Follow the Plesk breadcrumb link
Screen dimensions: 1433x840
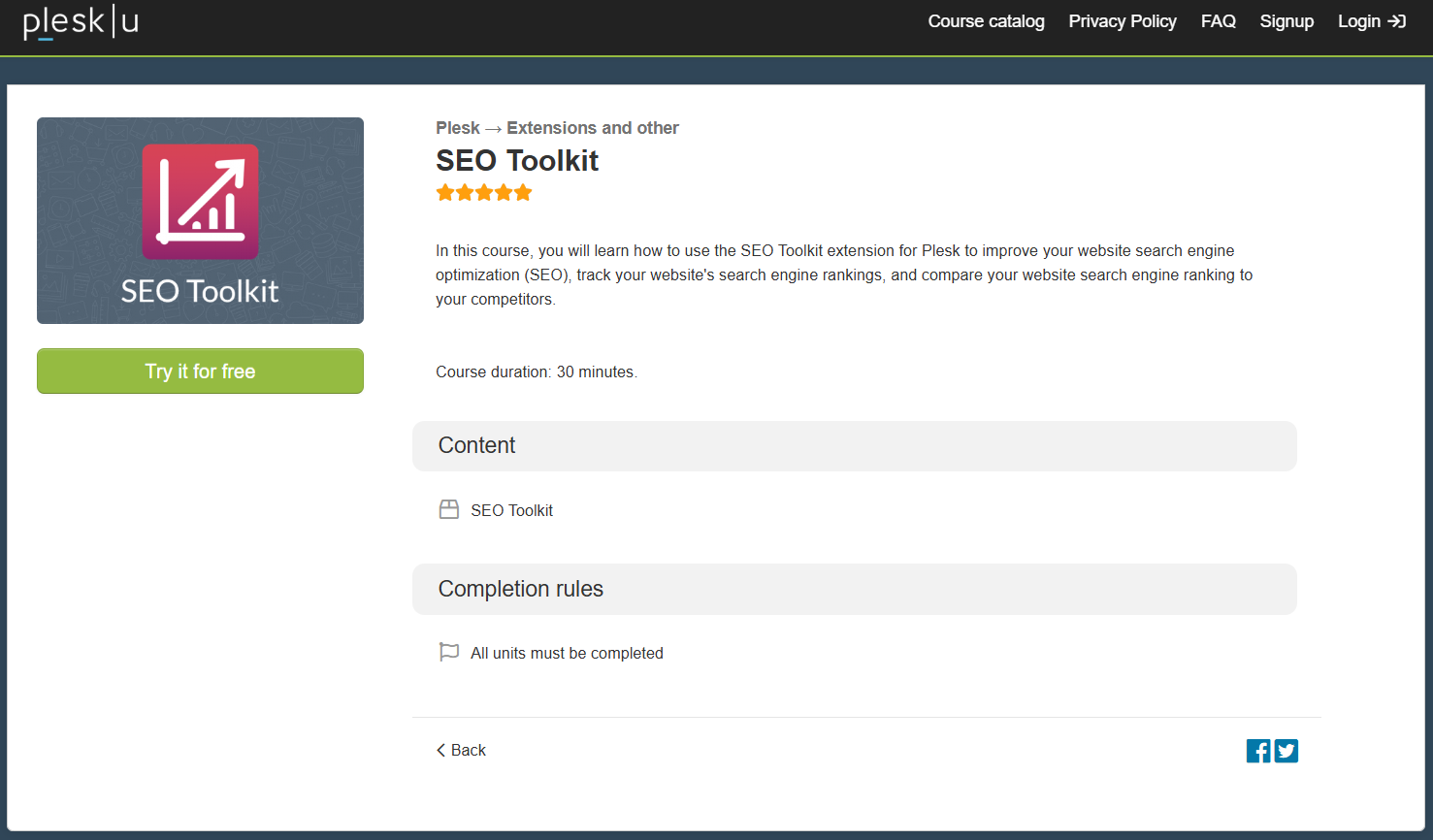click(457, 128)
